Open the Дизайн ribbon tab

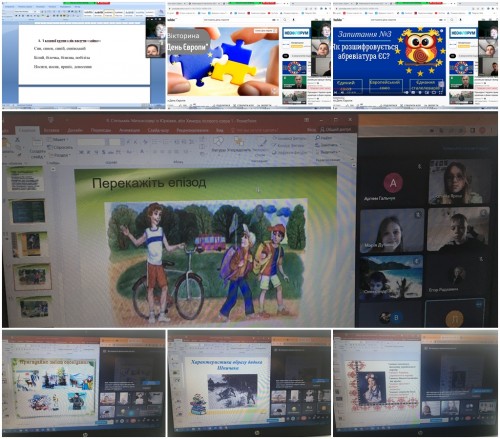pyautogui.click(x=75, y=130)
